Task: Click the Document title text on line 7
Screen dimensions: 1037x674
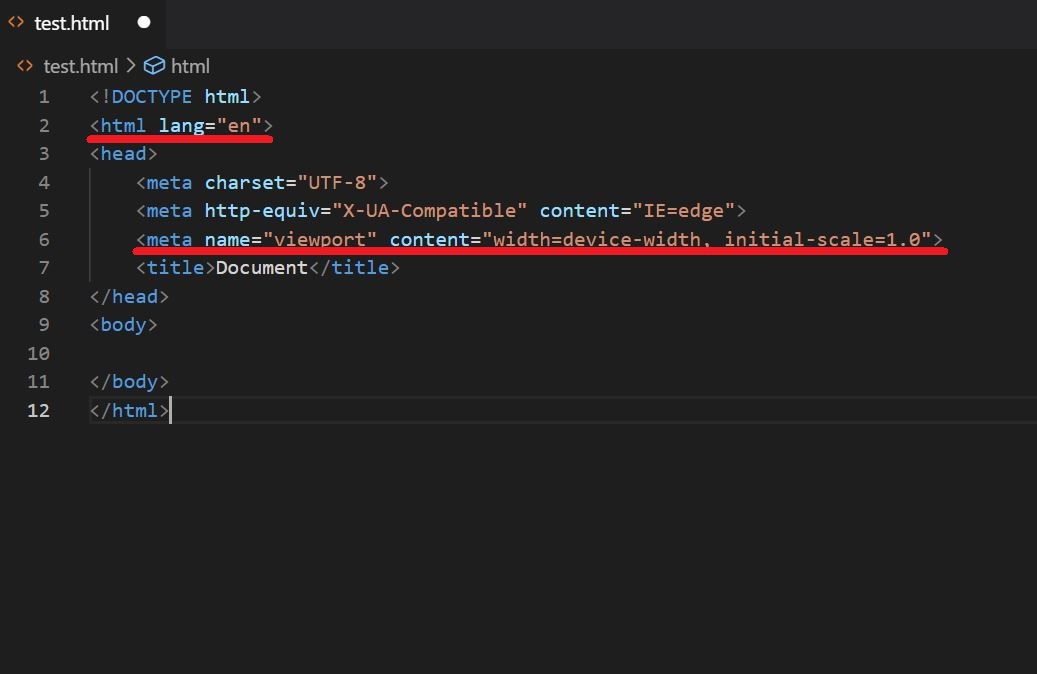Action: [262, 267]
